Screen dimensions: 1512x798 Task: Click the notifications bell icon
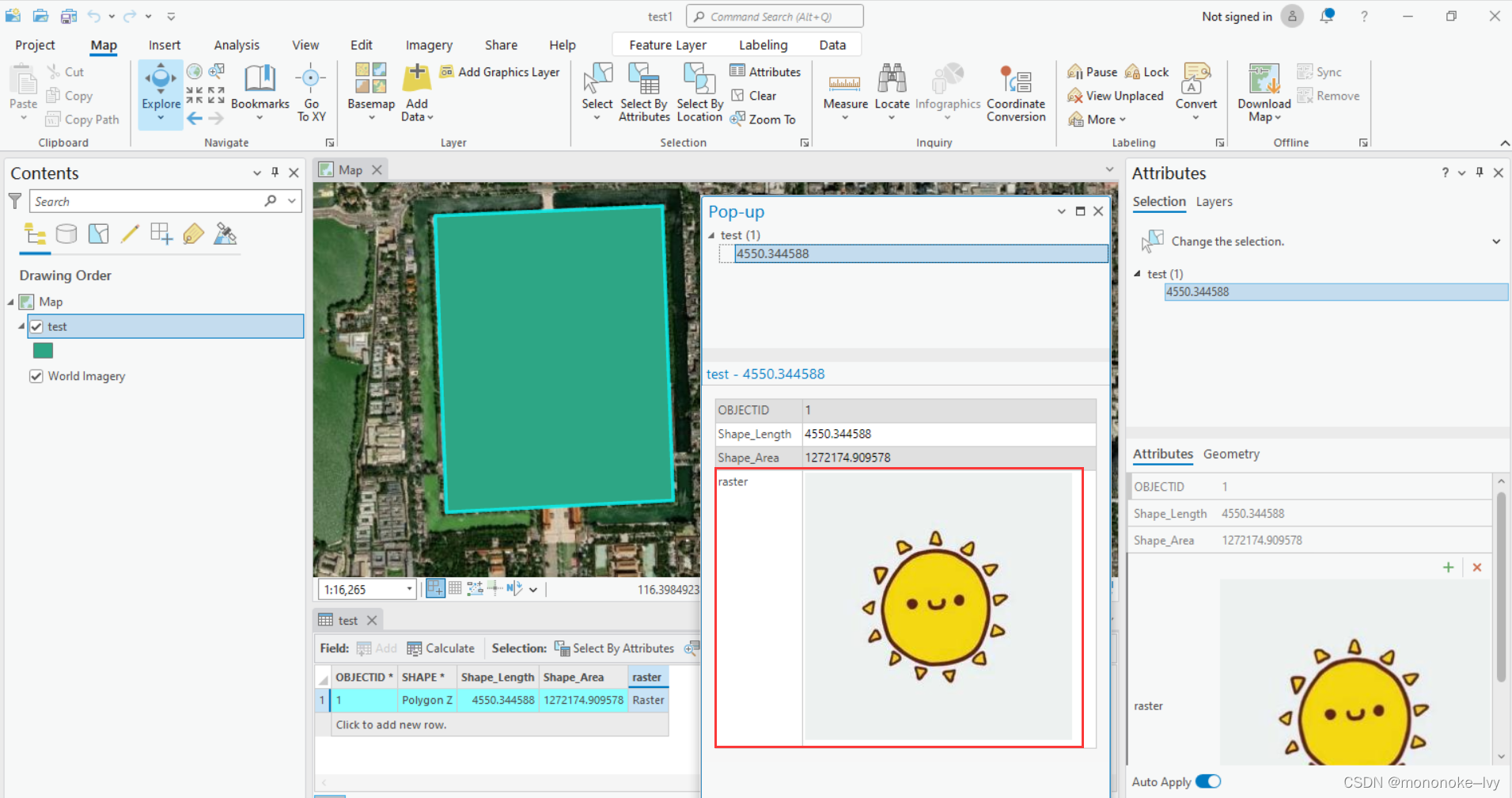tap(1327, 16)
